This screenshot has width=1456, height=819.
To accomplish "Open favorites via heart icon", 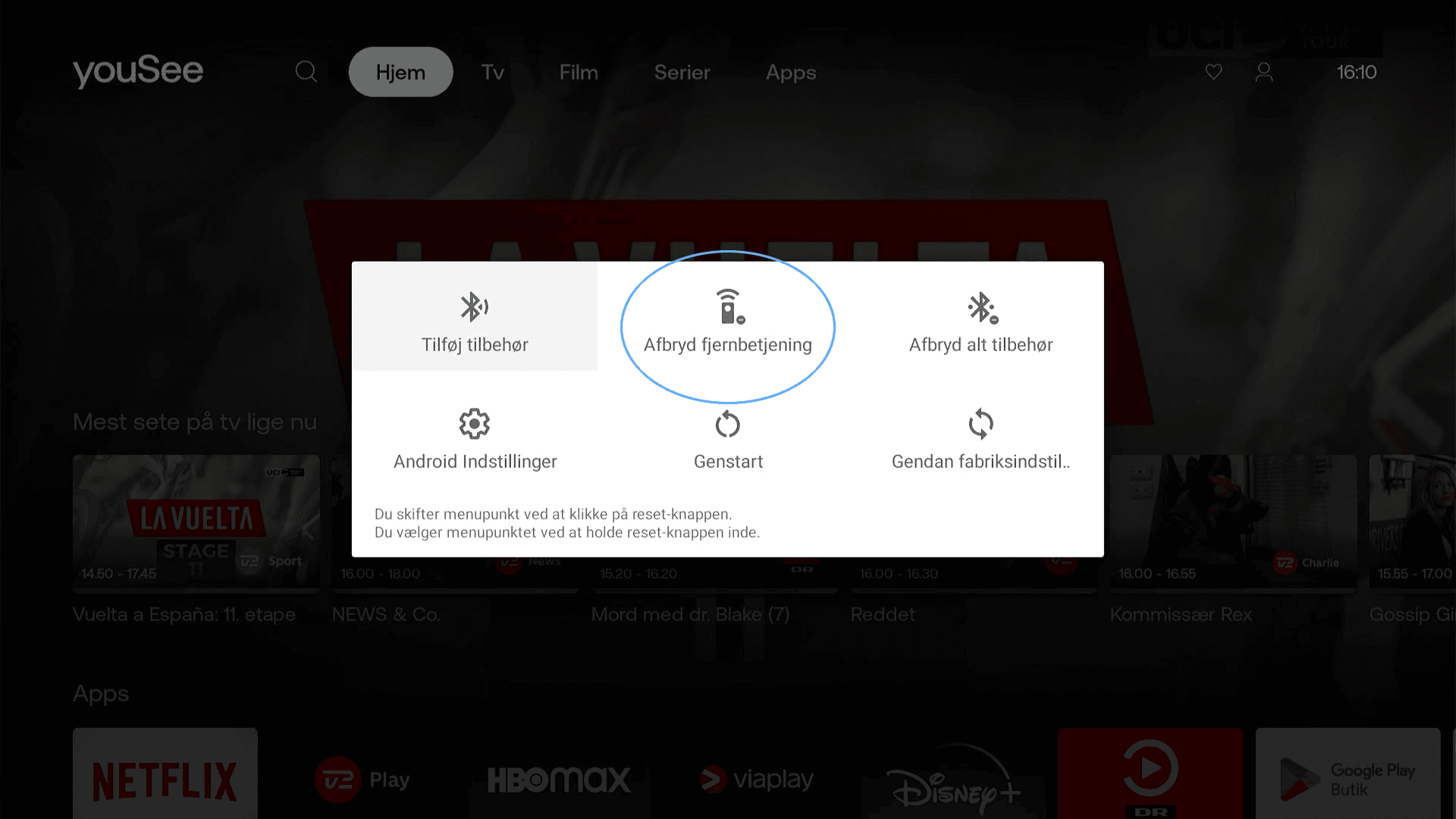I will click(x=1213, y=72).
